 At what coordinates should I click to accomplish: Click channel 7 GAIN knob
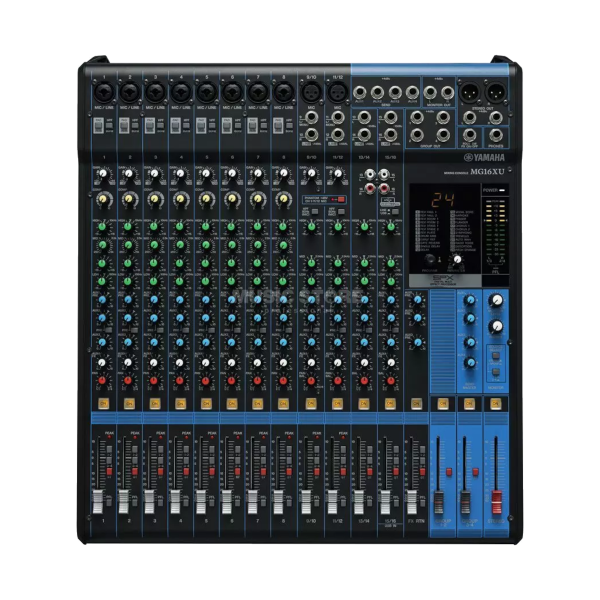258,174
